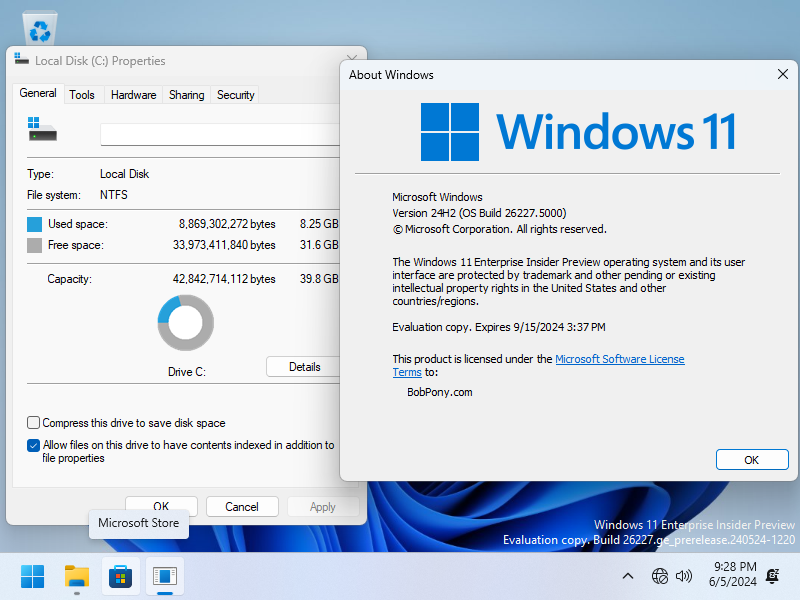Expand hidden icons in the system tray

click(x=628, y=576)
